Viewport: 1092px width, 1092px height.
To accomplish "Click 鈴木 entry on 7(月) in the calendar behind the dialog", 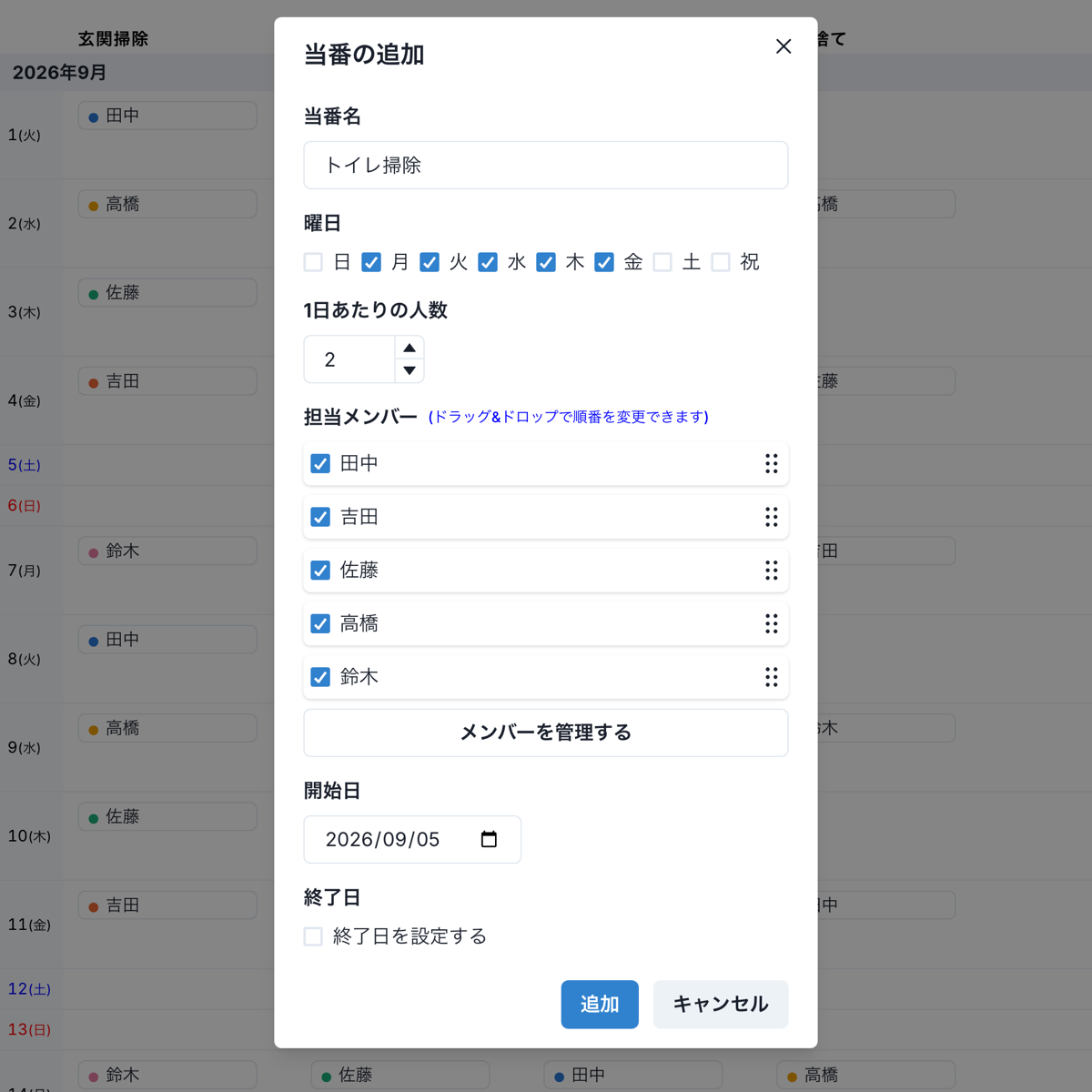I will (x=167, y=551).
